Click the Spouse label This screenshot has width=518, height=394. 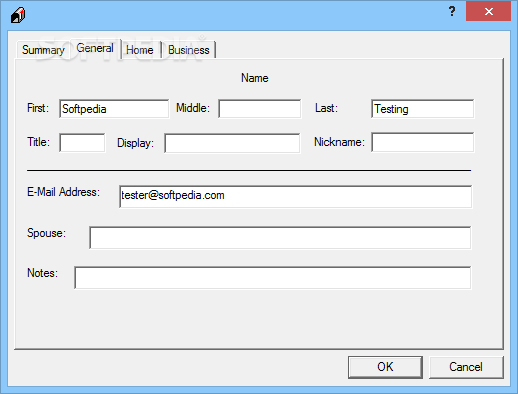[46, 233]
